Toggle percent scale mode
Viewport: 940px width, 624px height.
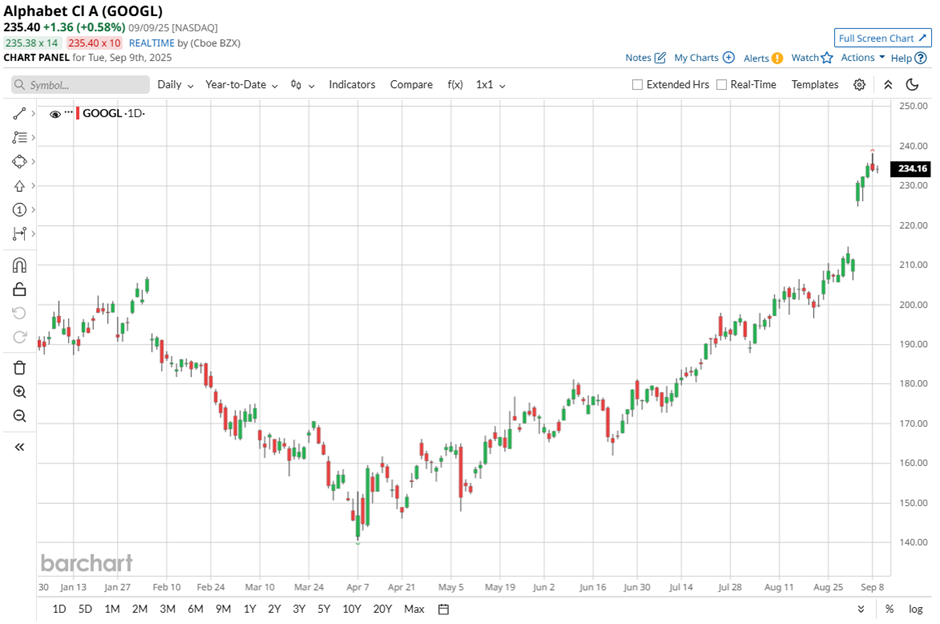pyautogui.click(x=890, y=609)
